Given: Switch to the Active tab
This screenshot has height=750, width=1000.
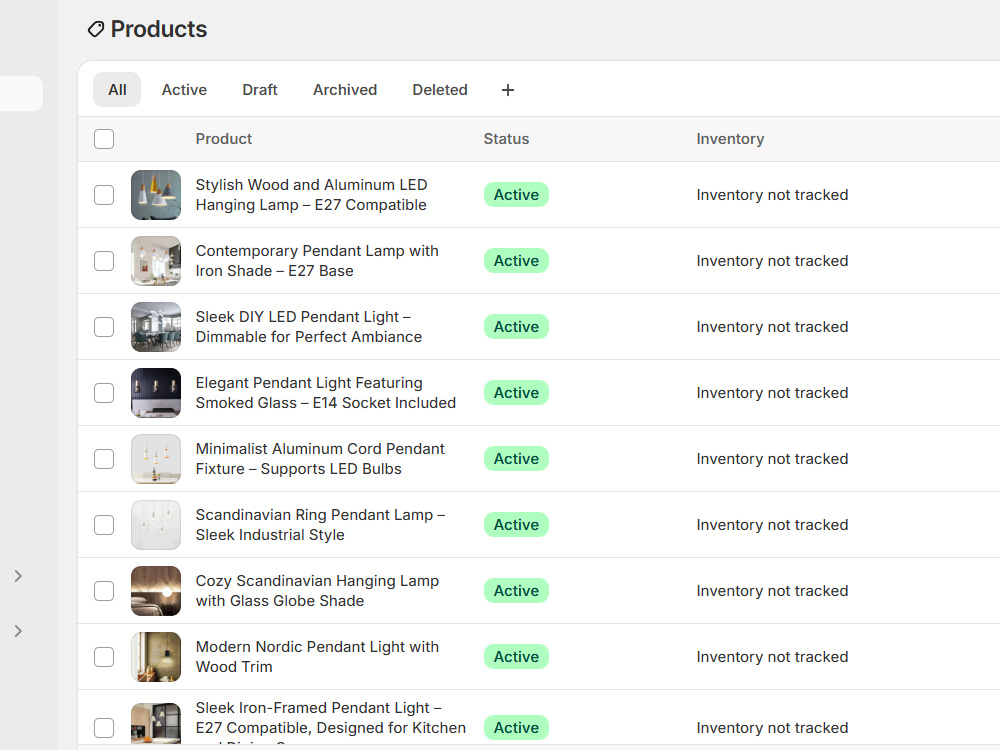Looking at the screenshot, I should [x=184, y=90].
